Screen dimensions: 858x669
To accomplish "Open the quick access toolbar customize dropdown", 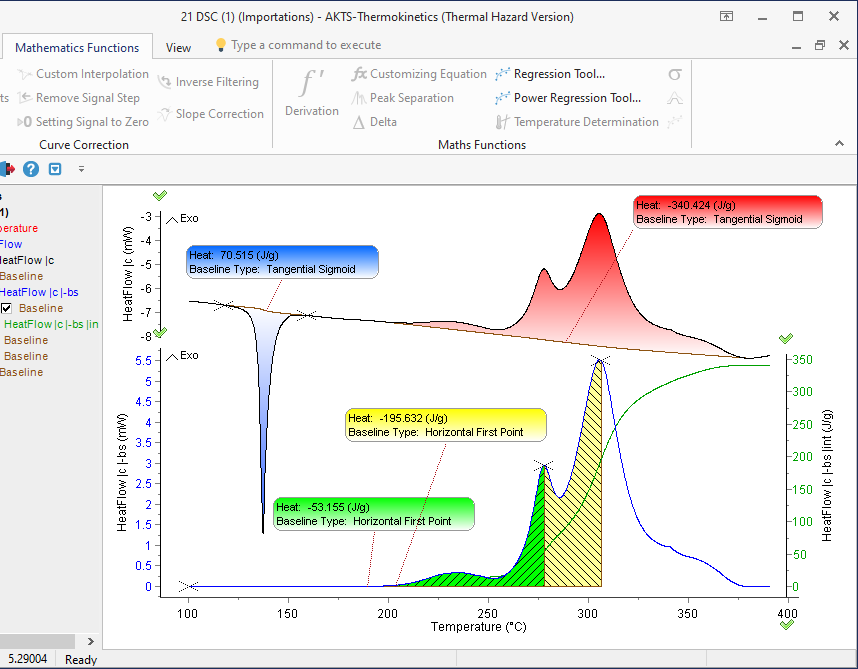I will click(x=82, y=169).
